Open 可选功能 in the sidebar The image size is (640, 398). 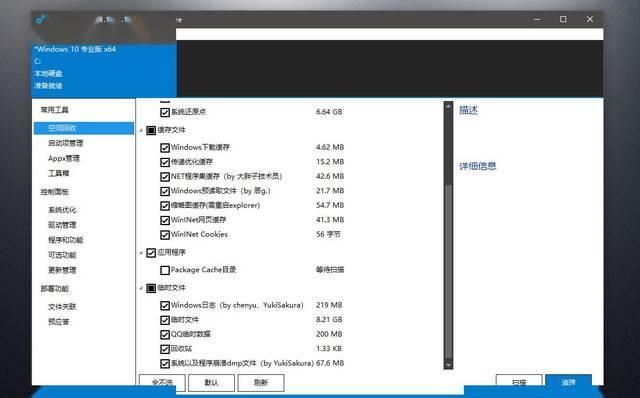[x=62, y=255]
